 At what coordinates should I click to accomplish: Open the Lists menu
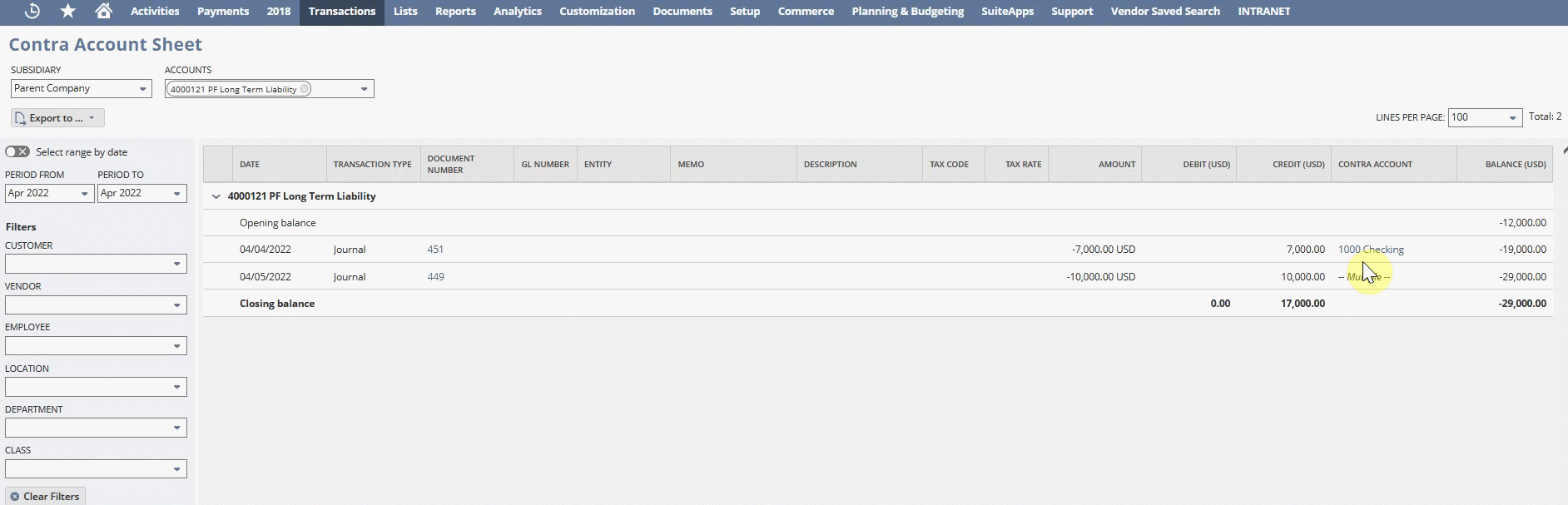(405, 11)
